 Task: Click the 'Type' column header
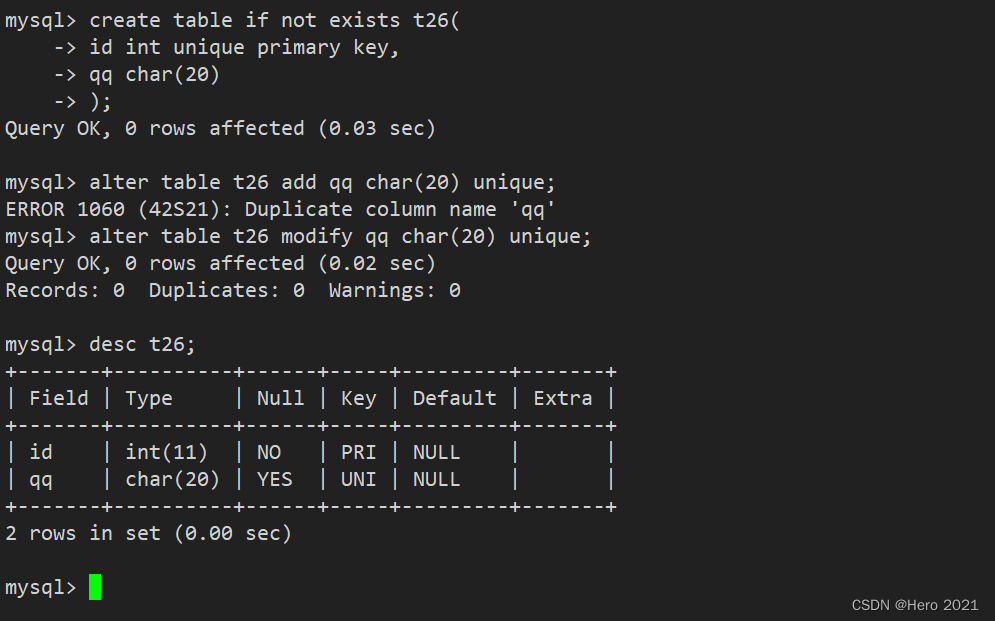pos(148,399)
